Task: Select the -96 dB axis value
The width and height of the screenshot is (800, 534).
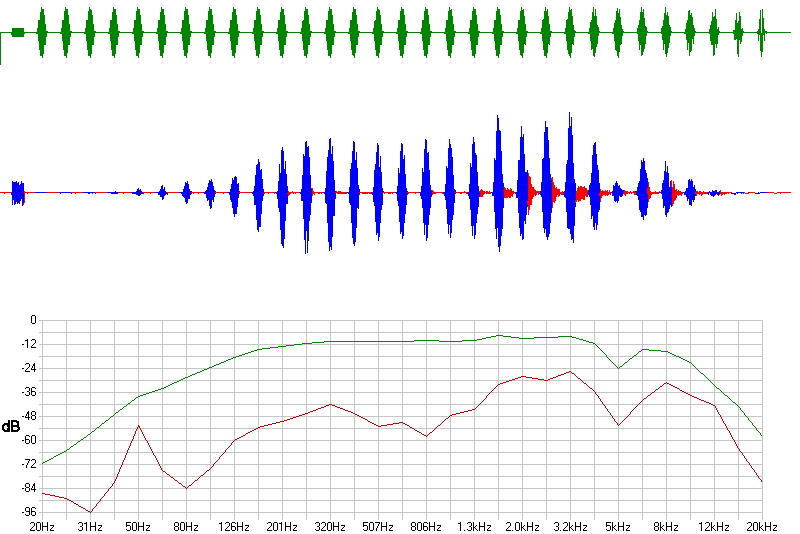Action: tap(29, 512)
